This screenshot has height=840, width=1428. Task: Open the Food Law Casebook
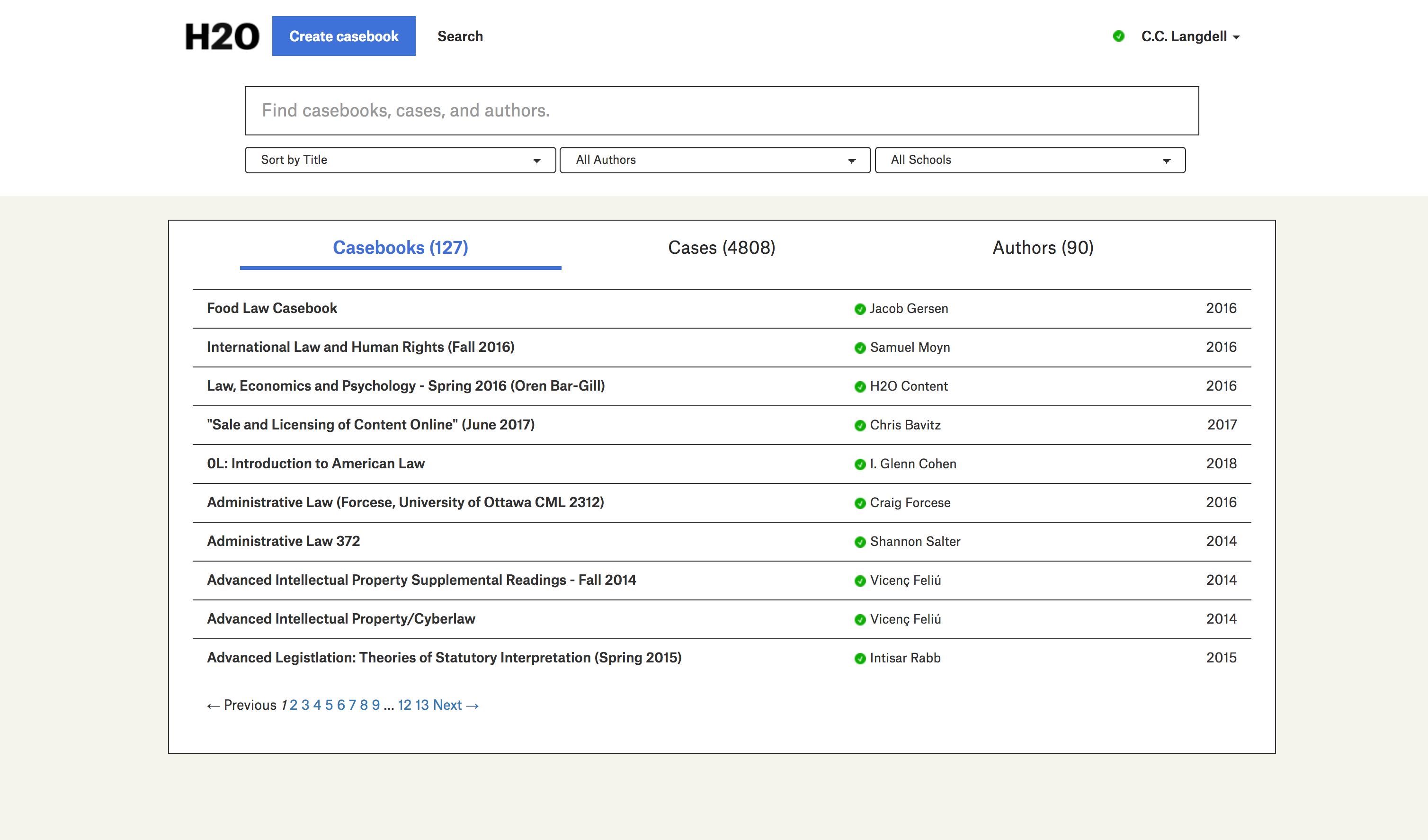pyautogui.click(x=271, y=308)
